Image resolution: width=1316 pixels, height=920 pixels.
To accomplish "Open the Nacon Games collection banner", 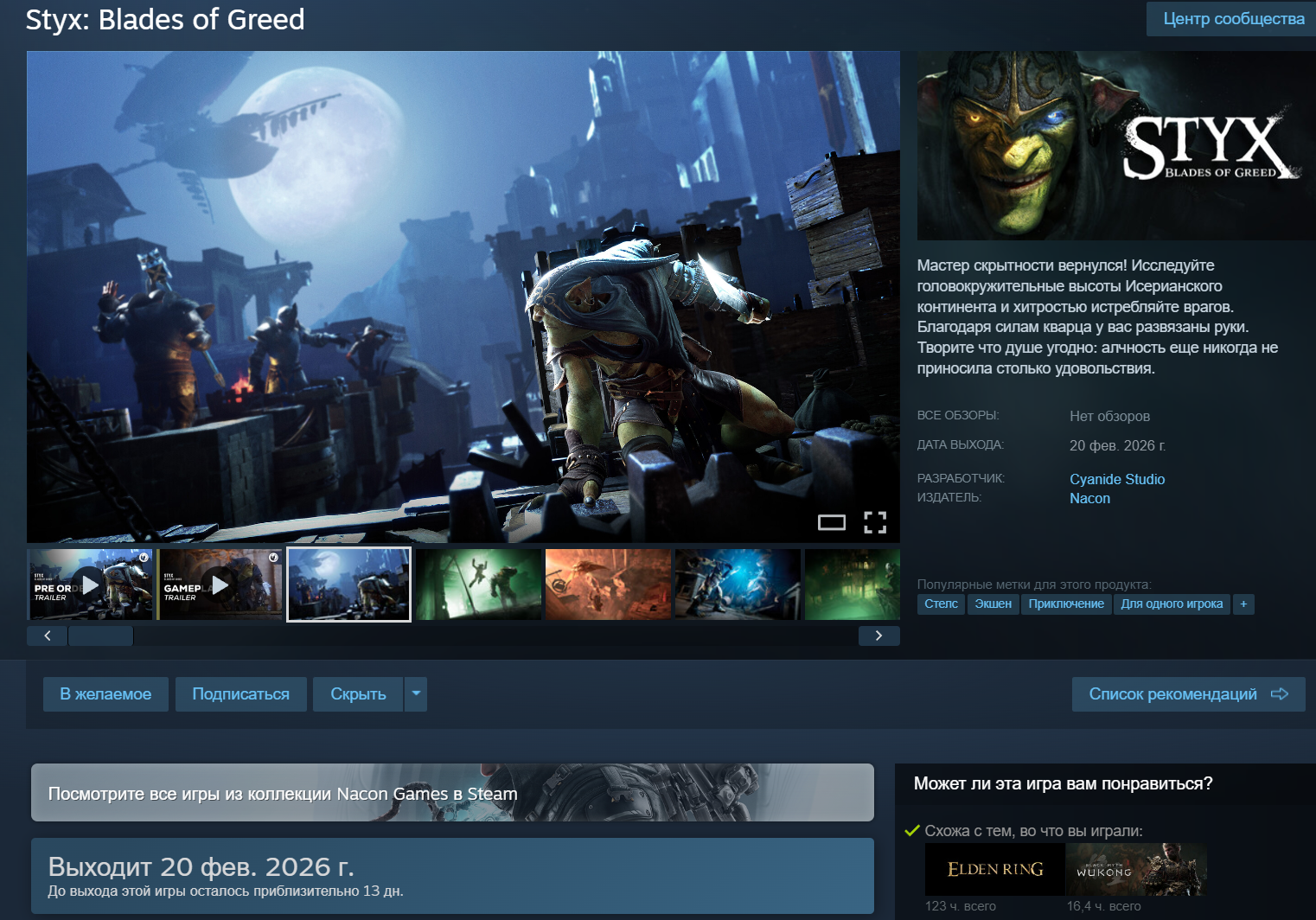I will [452, 793].
